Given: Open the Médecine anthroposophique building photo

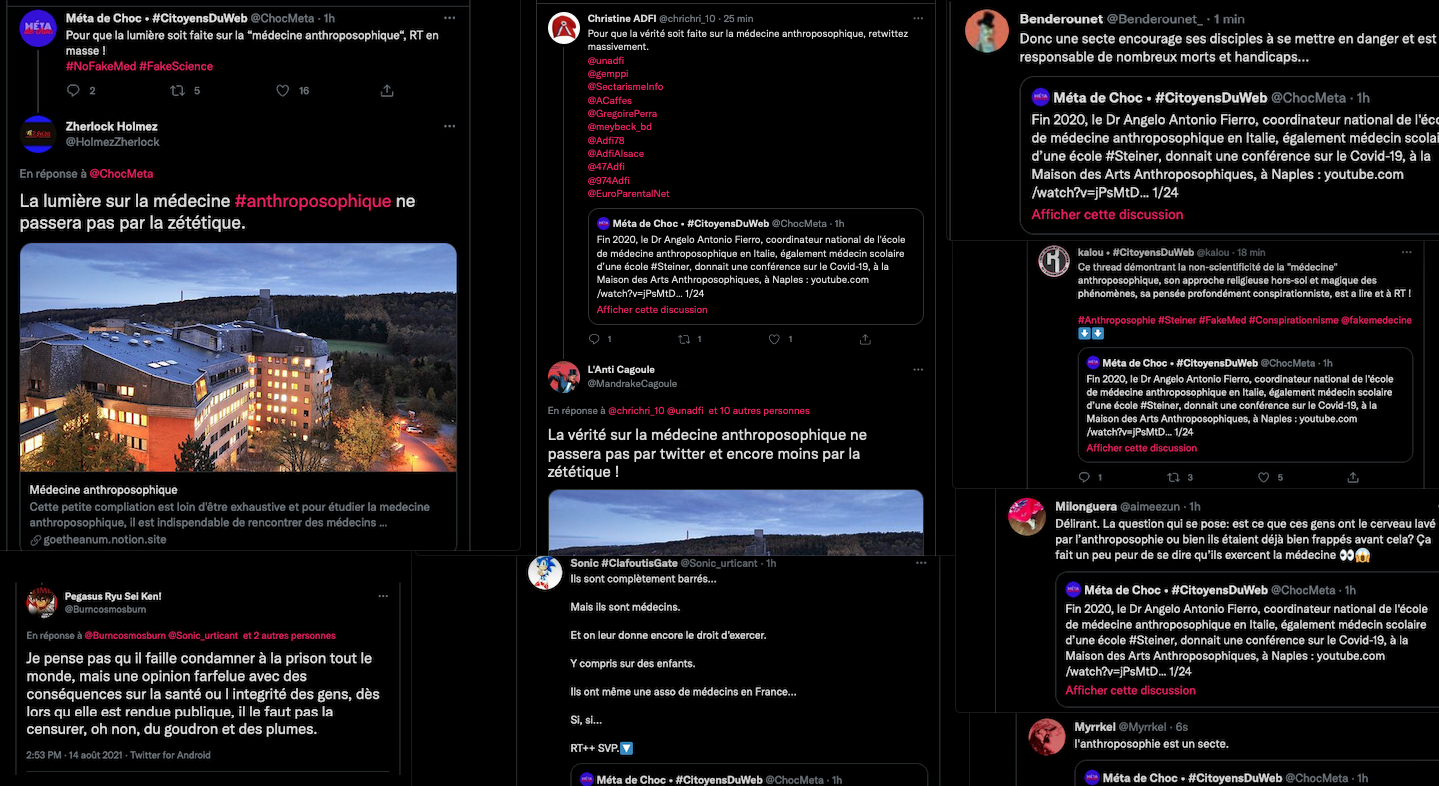Looking at the screenshot, I should (238, 357).
